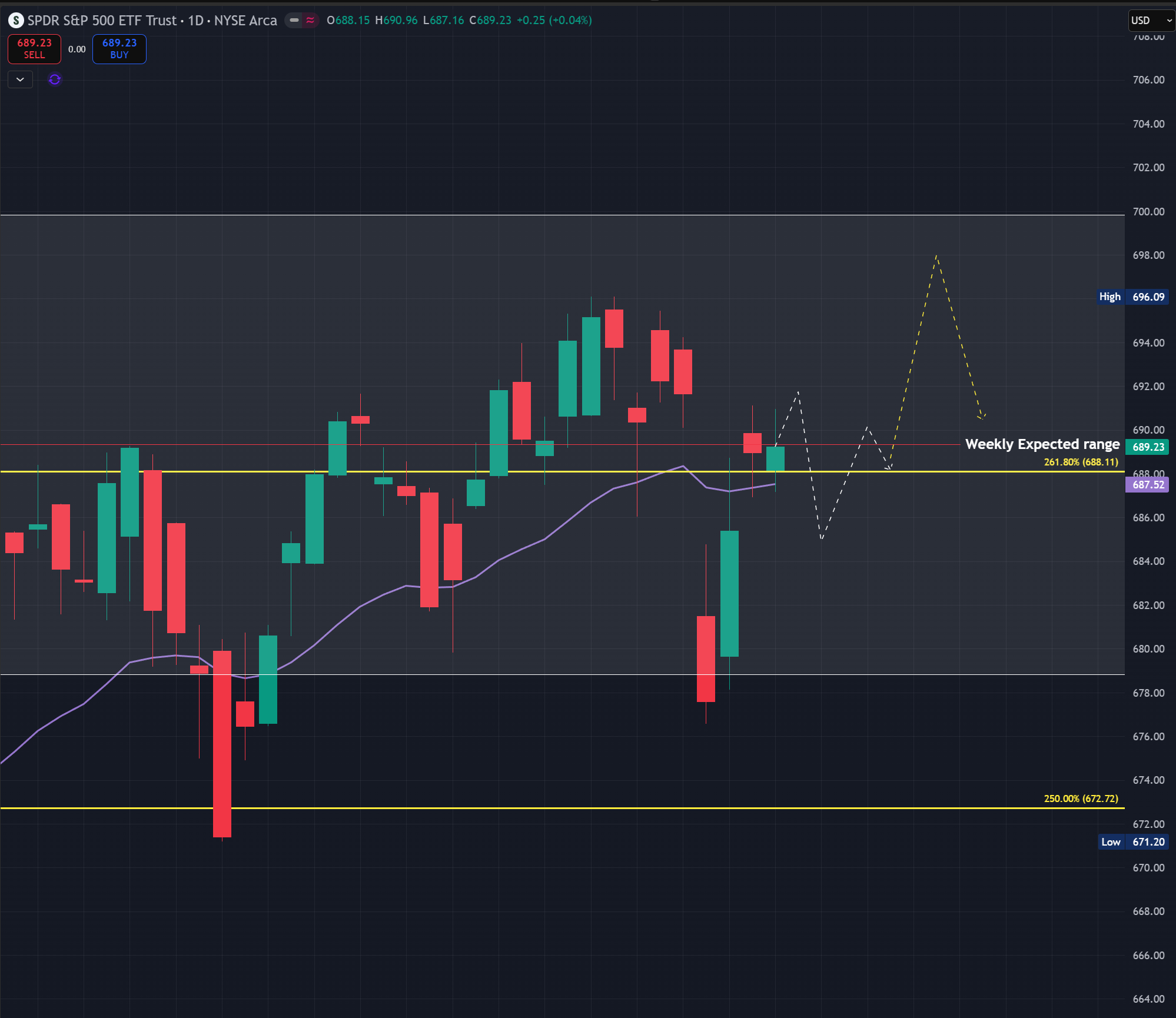This screenshot has height=1018, width=1176.
Task: Select the yellow dashed projection path peak
Action: coord(936,257)
